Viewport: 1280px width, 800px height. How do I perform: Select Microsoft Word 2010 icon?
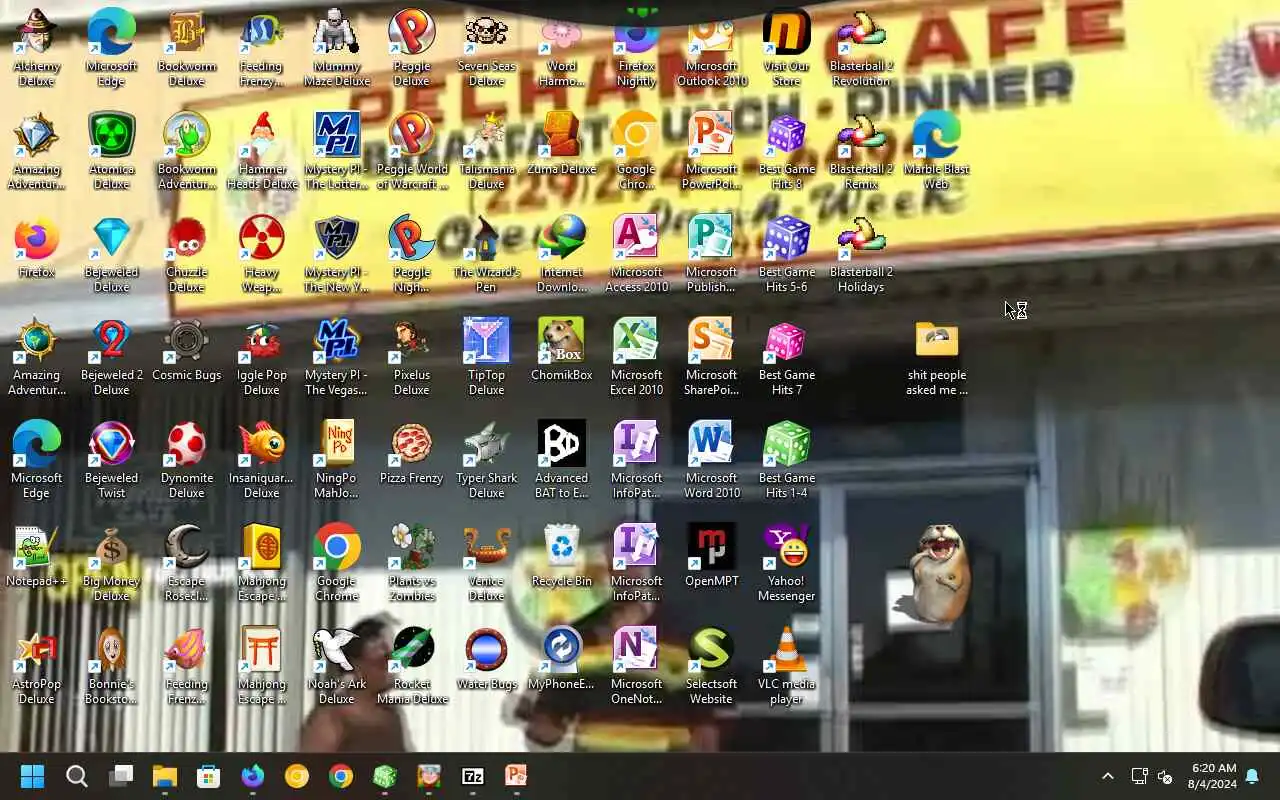(x=712, y=460)
